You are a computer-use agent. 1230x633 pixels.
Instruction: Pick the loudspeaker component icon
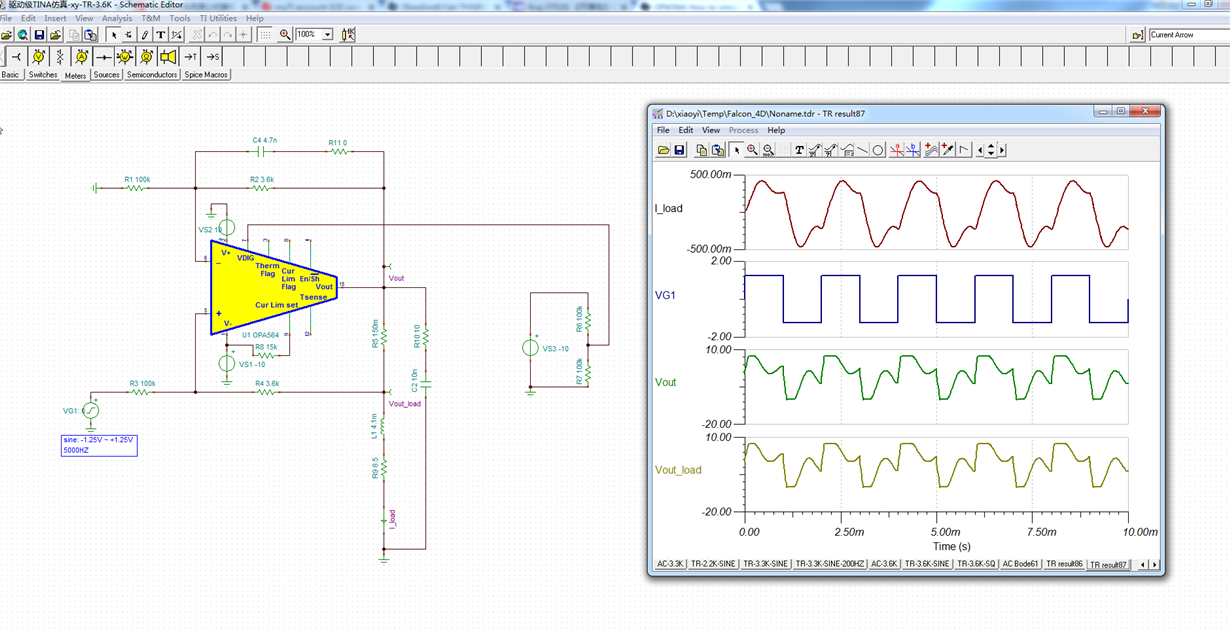click(168, 56)
